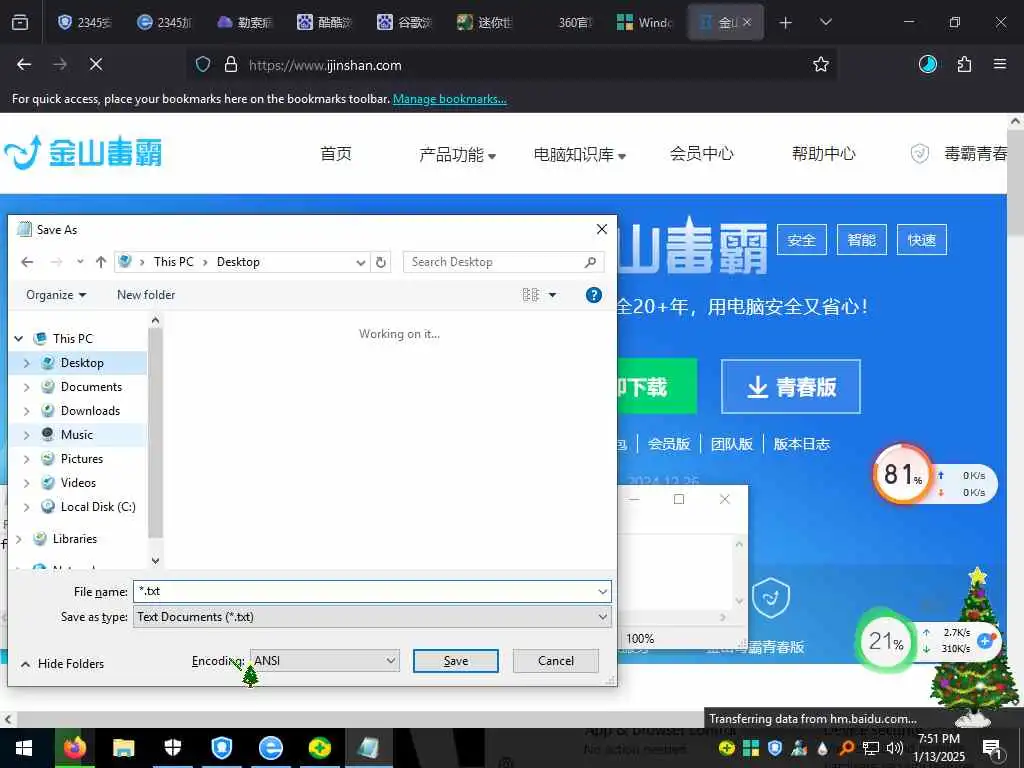Launch Firefox from the taskbar
The image size is (1024, 768).
74,748
